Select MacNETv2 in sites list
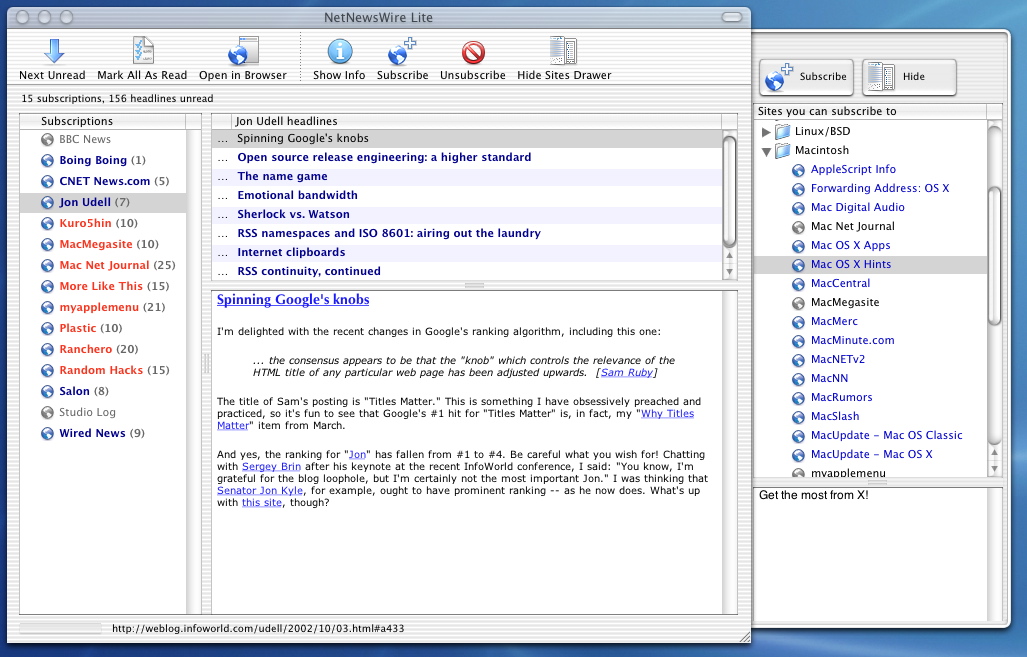 pos(870,360)
